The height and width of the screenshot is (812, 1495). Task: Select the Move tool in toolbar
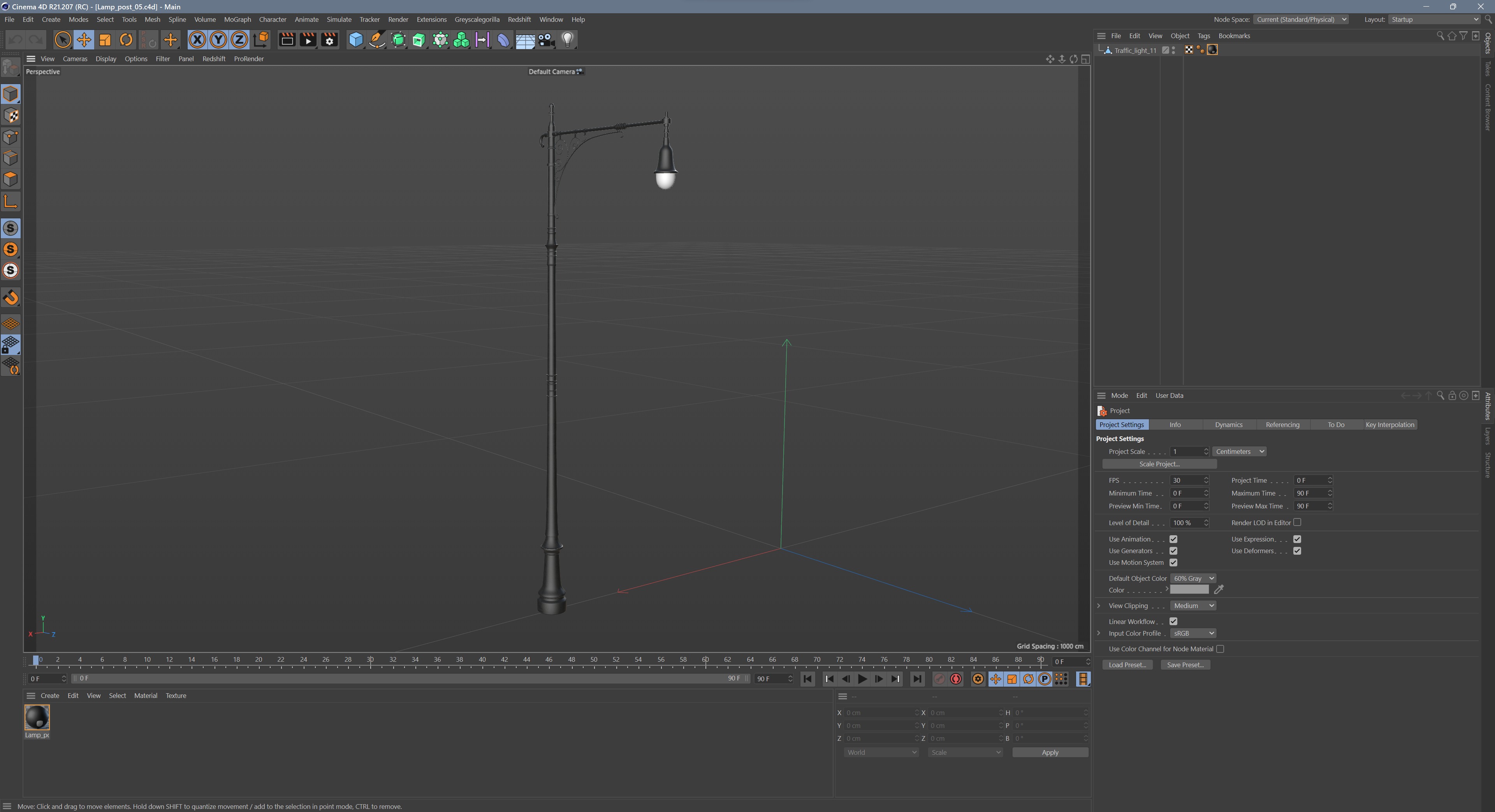click(x=84, y=39)
